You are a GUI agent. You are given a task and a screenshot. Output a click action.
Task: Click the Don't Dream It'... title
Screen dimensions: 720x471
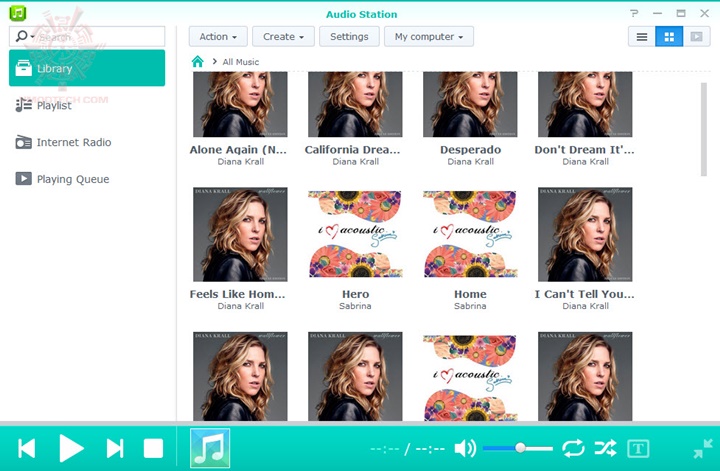click(x=584, y=150)
